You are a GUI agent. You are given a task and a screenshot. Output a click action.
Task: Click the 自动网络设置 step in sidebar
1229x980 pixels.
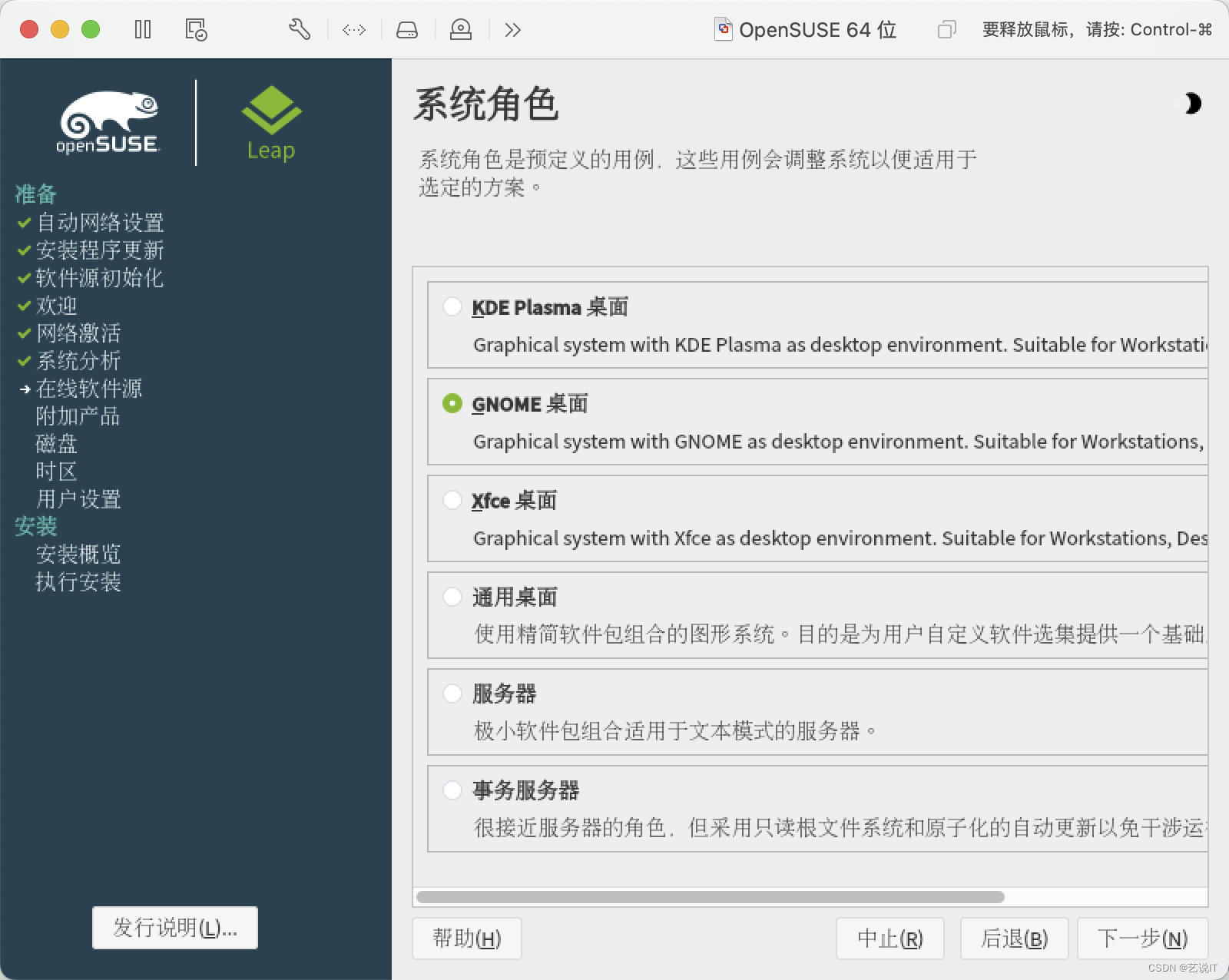(x=100, y=223)
